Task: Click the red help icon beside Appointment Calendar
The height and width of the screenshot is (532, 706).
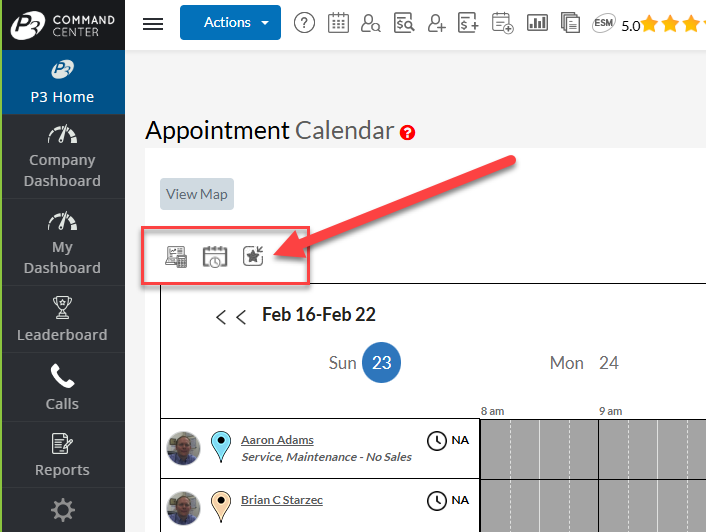Action: coord(407,133)
